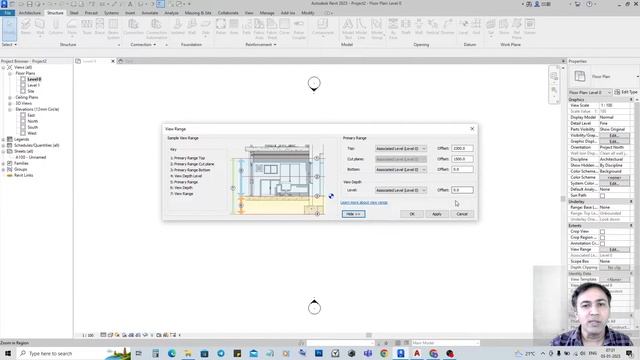Click the Save icon in quick access toolbar

(x=29, y=4)
